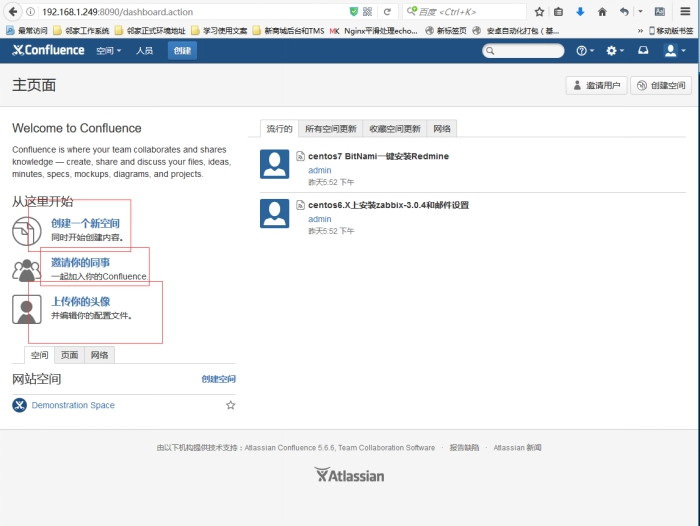
Task: Open admin profile under the zabbix page
Action: tap(320, 219)
